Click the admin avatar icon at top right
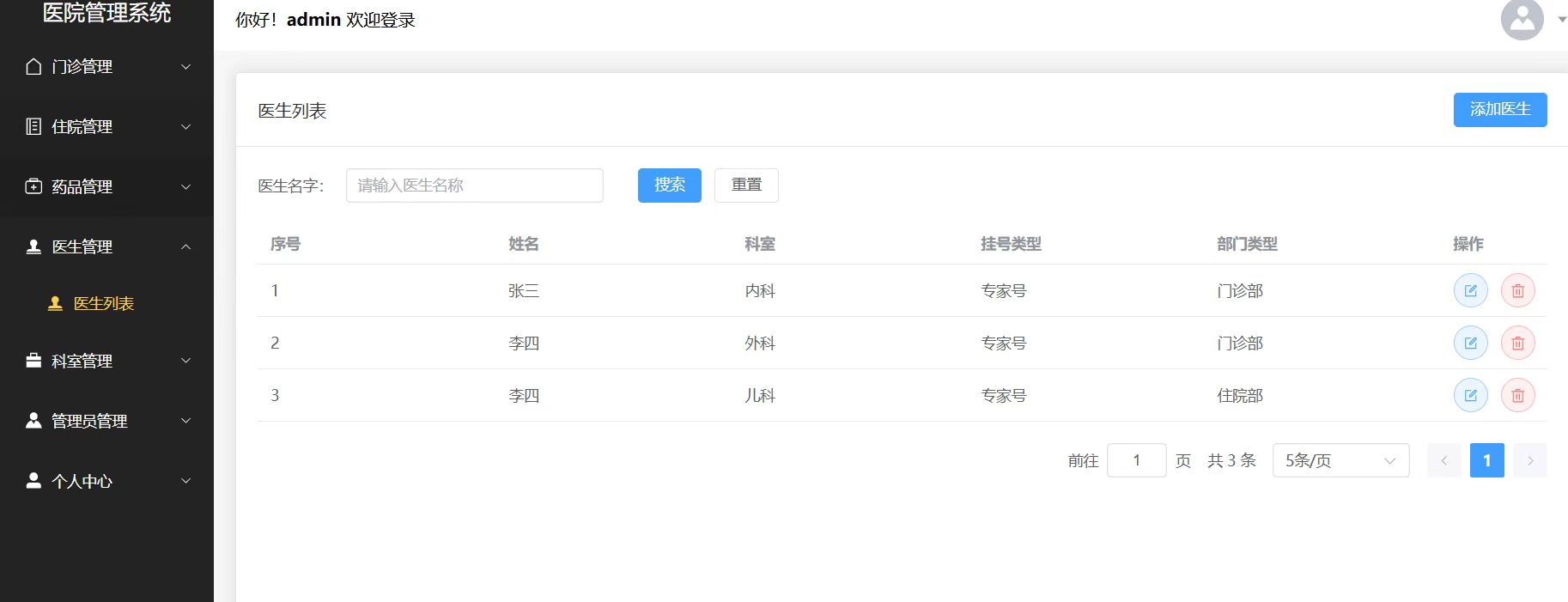 pyautogui.click(x=1522, y=19)
